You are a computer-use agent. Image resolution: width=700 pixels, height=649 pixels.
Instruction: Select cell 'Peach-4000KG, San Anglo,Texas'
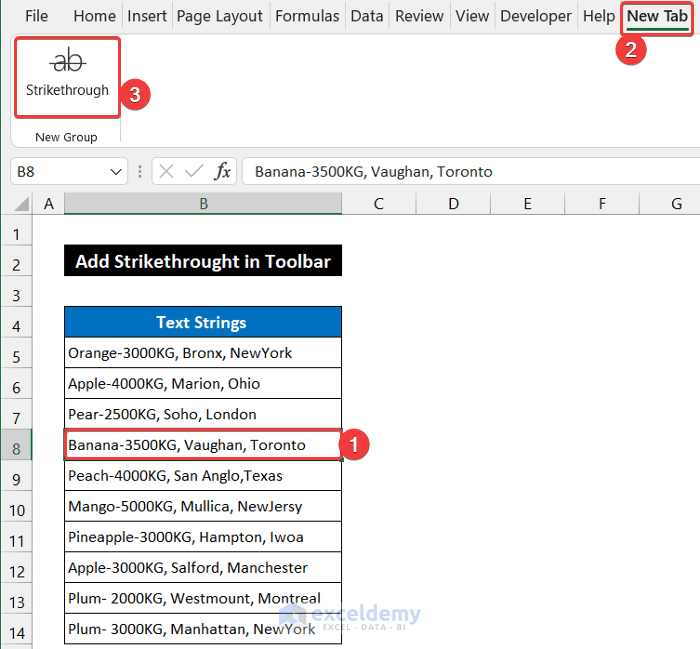pos(203,475)
